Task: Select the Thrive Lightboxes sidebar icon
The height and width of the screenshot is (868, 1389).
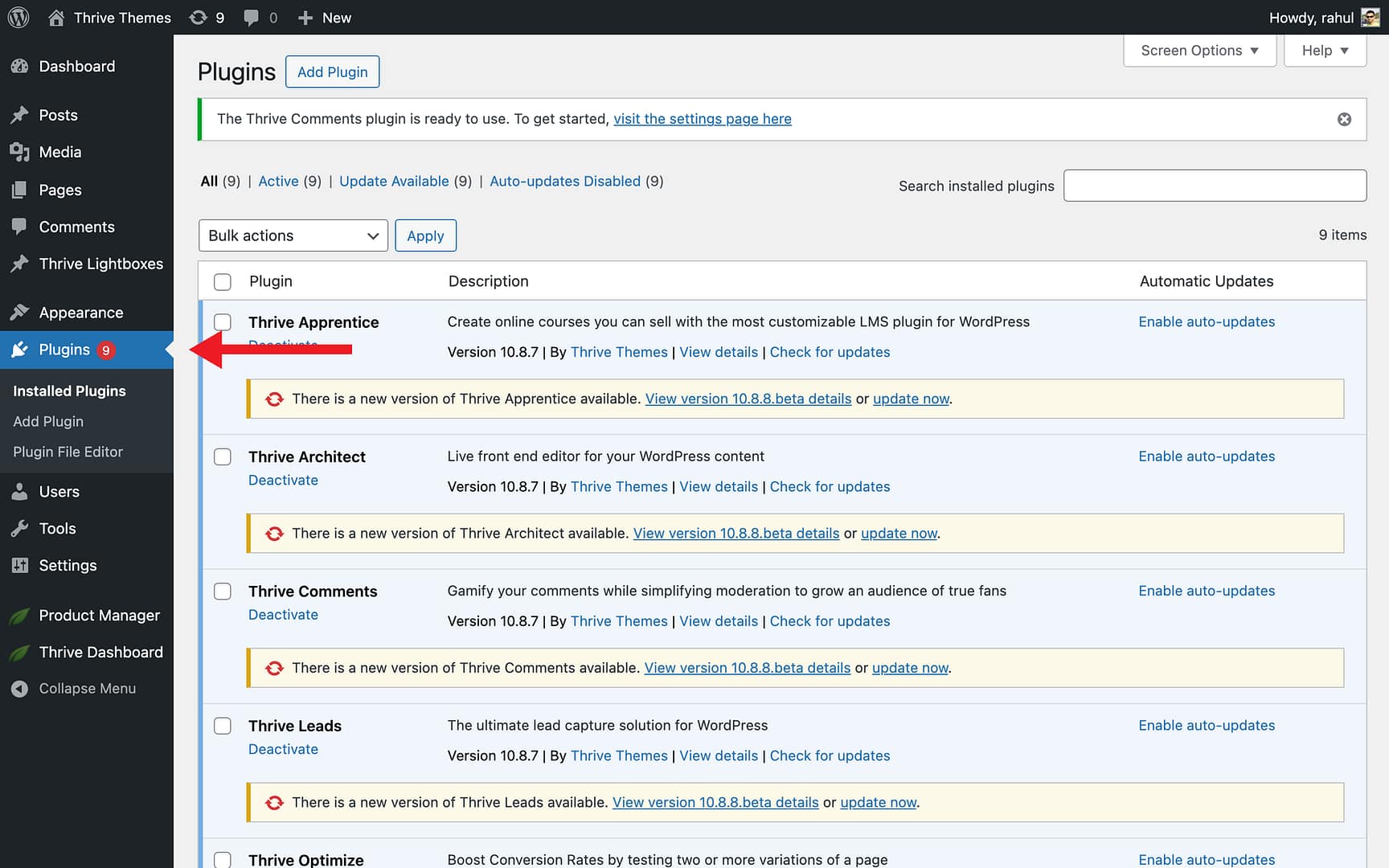Action: point(20,264)
